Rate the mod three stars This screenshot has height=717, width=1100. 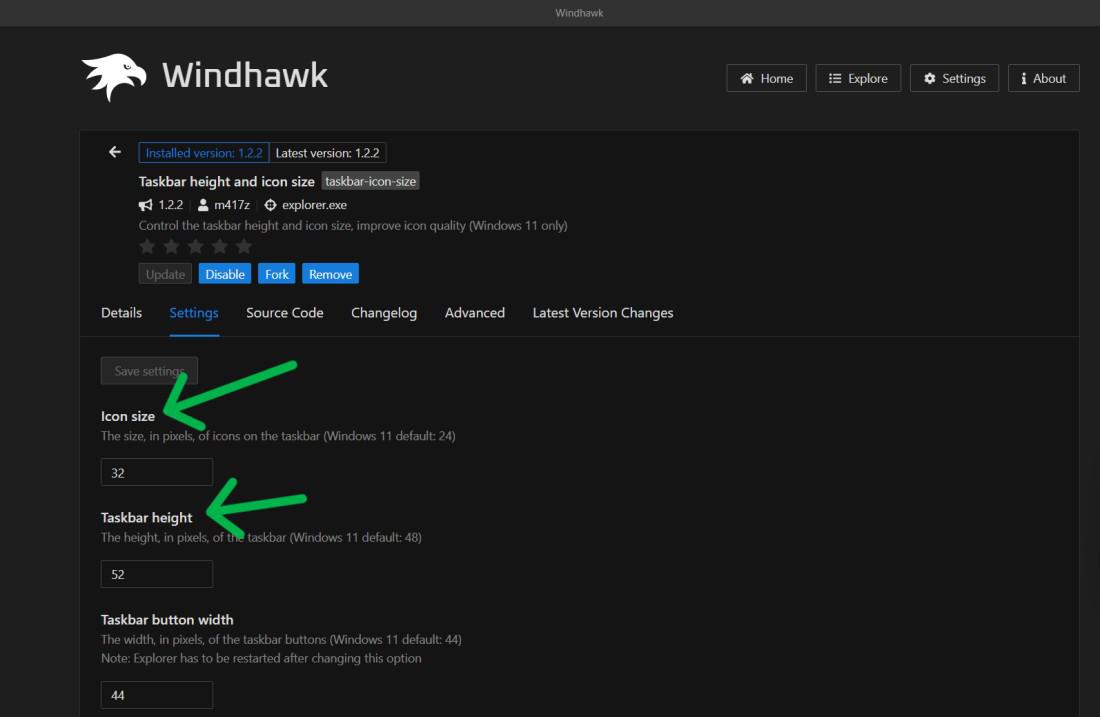click(196, 246)
